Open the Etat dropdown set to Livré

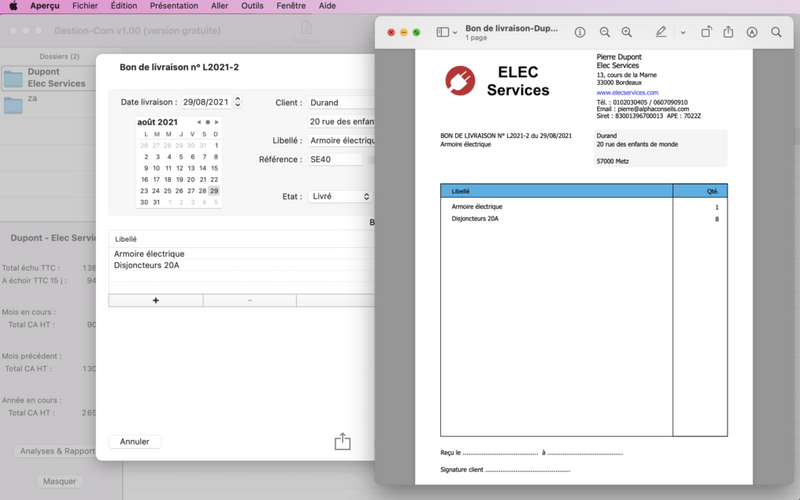pyautogui.click(x=340, y=196)
